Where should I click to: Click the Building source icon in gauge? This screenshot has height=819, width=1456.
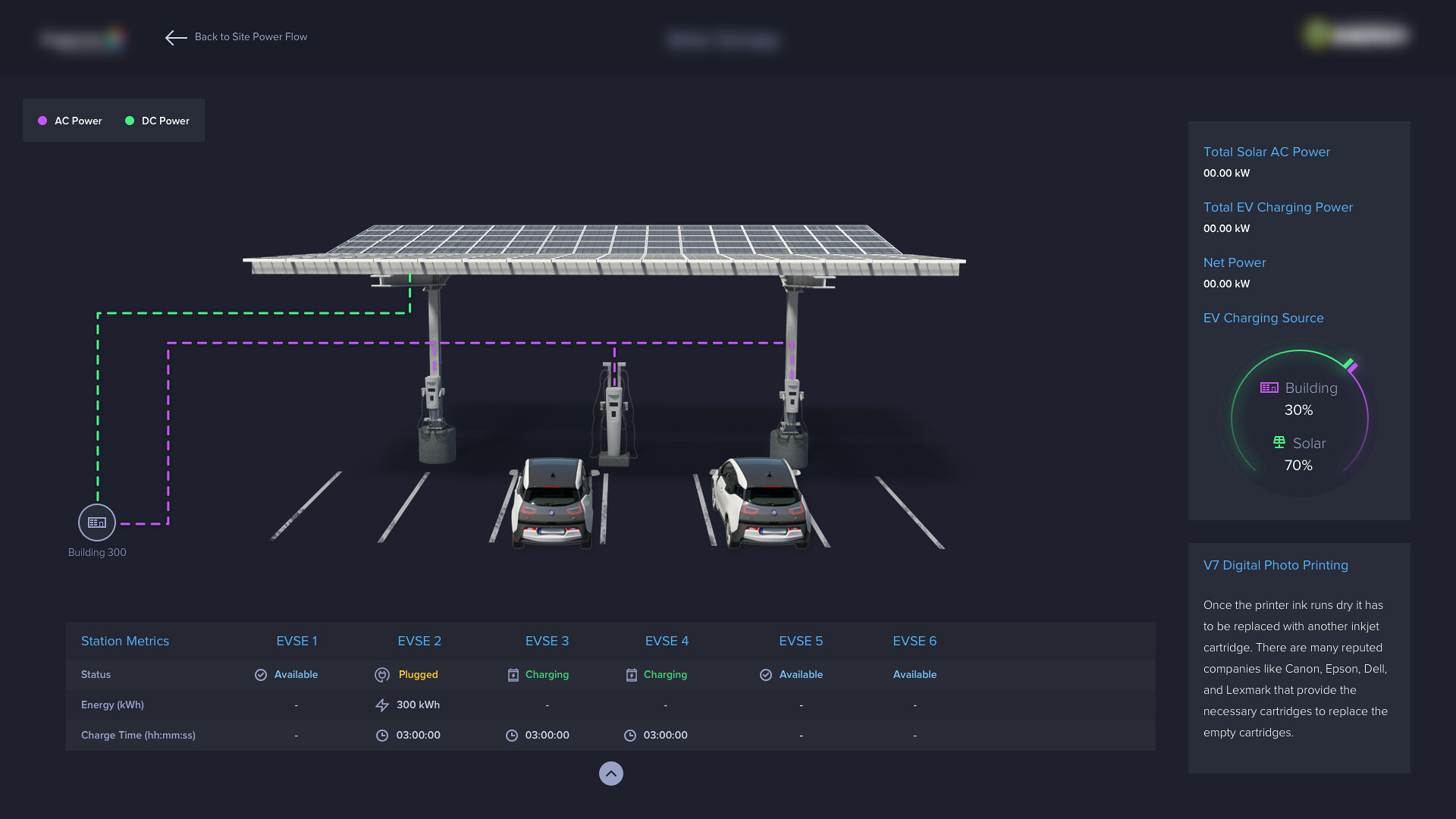(1269, 388)
